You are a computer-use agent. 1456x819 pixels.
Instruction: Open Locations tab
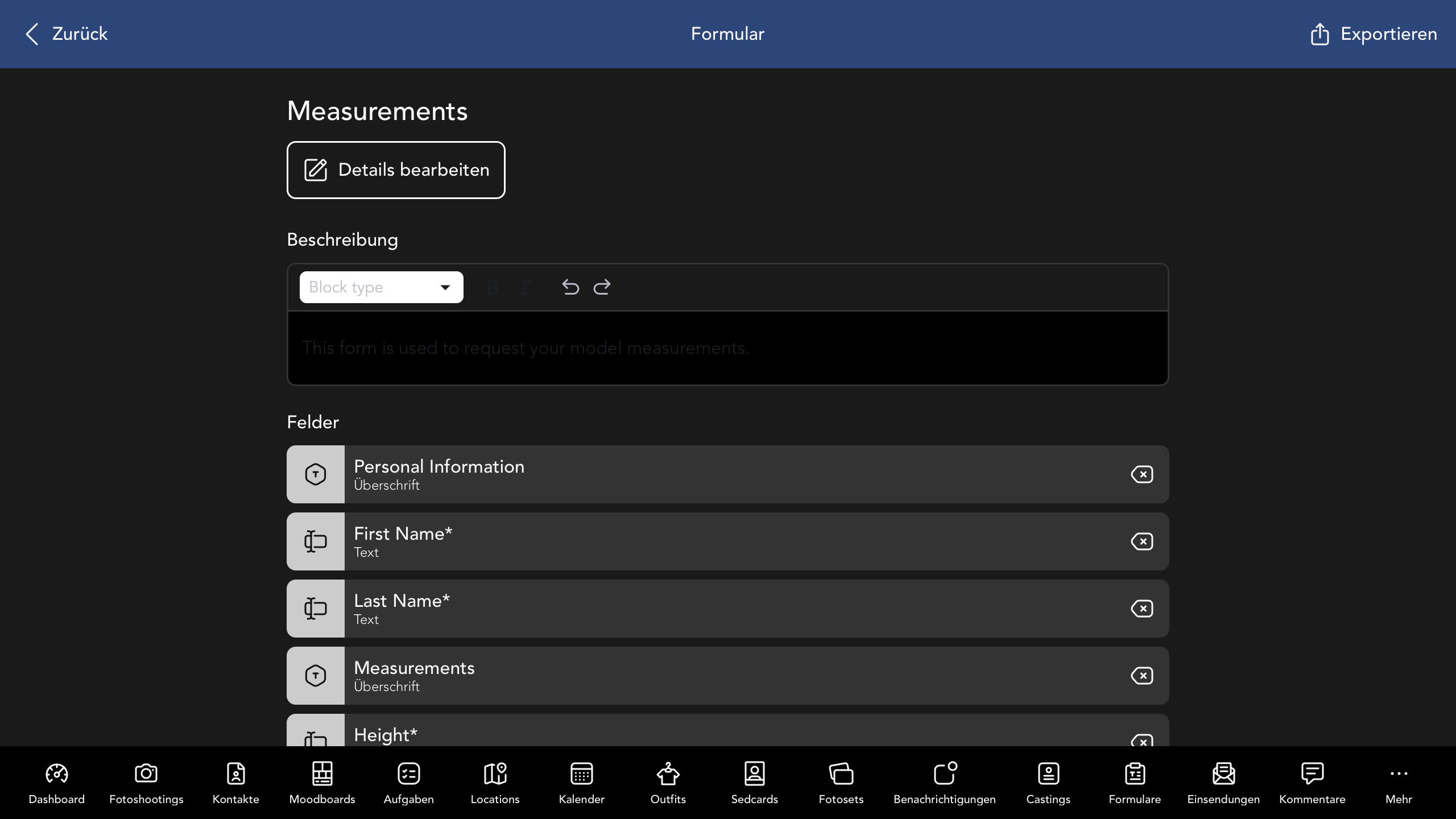[495, 783]
